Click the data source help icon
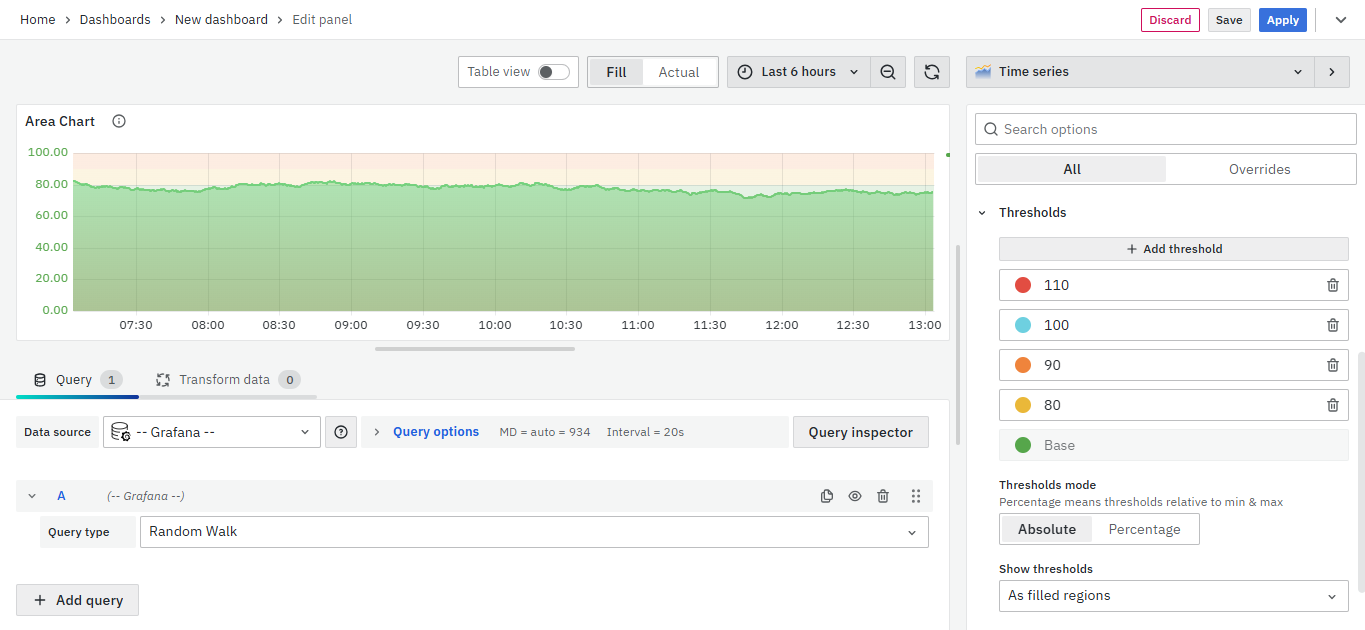 coord(341,432)
